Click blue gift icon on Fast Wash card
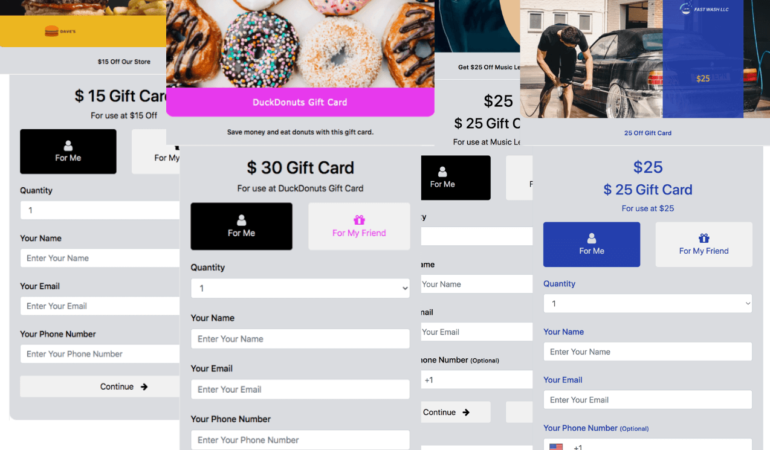This screenshot has width=770, height=450. click(x=704, y=238)
